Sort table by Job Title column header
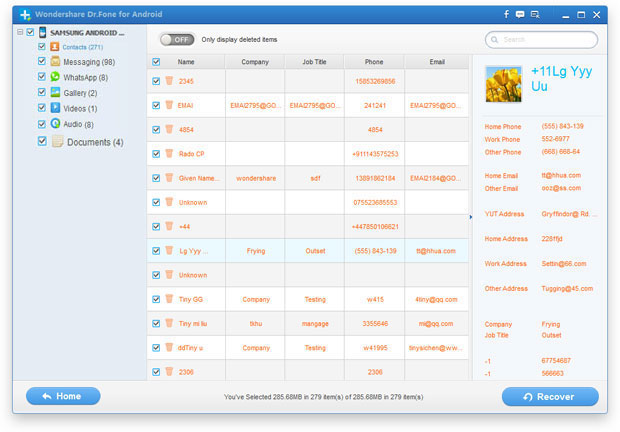The width and height of the screenshot is (620, 432). 314,62
